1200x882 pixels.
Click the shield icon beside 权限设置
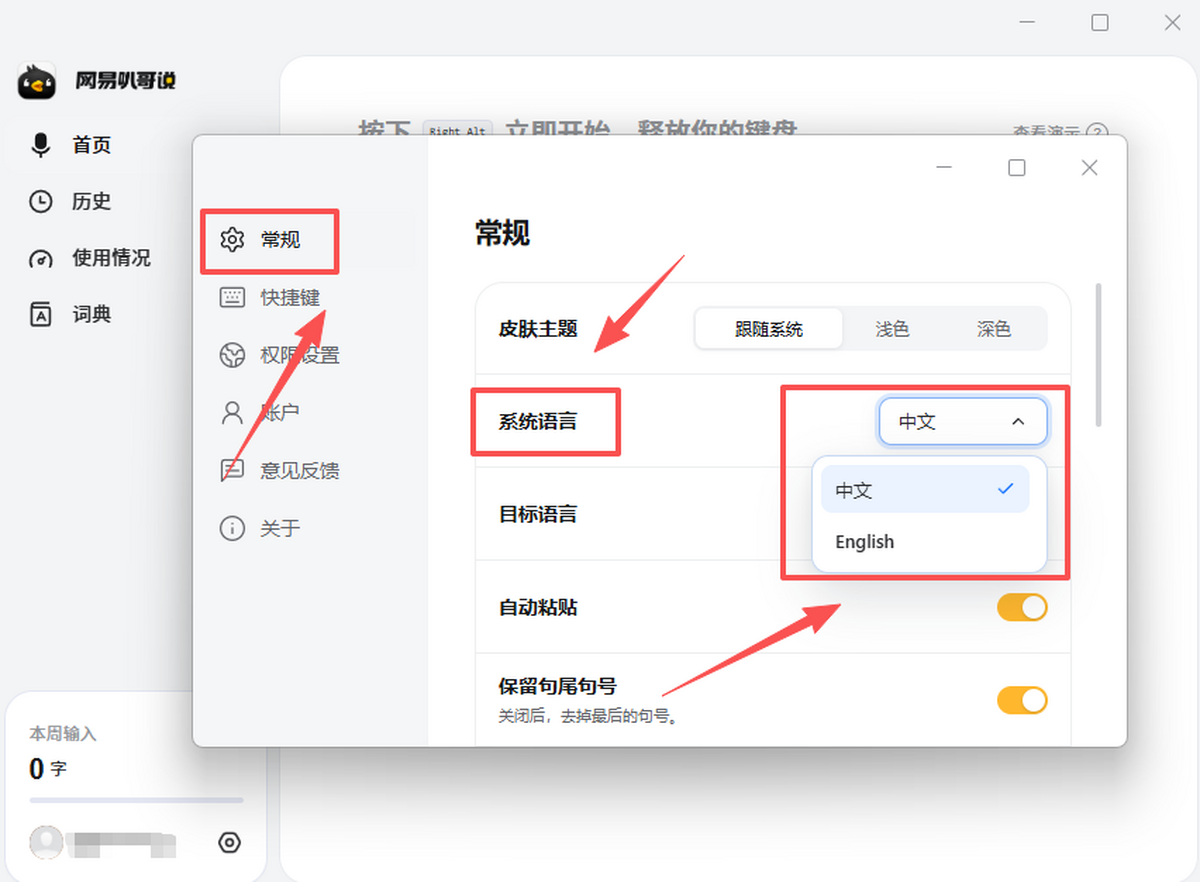coord(232,355)
